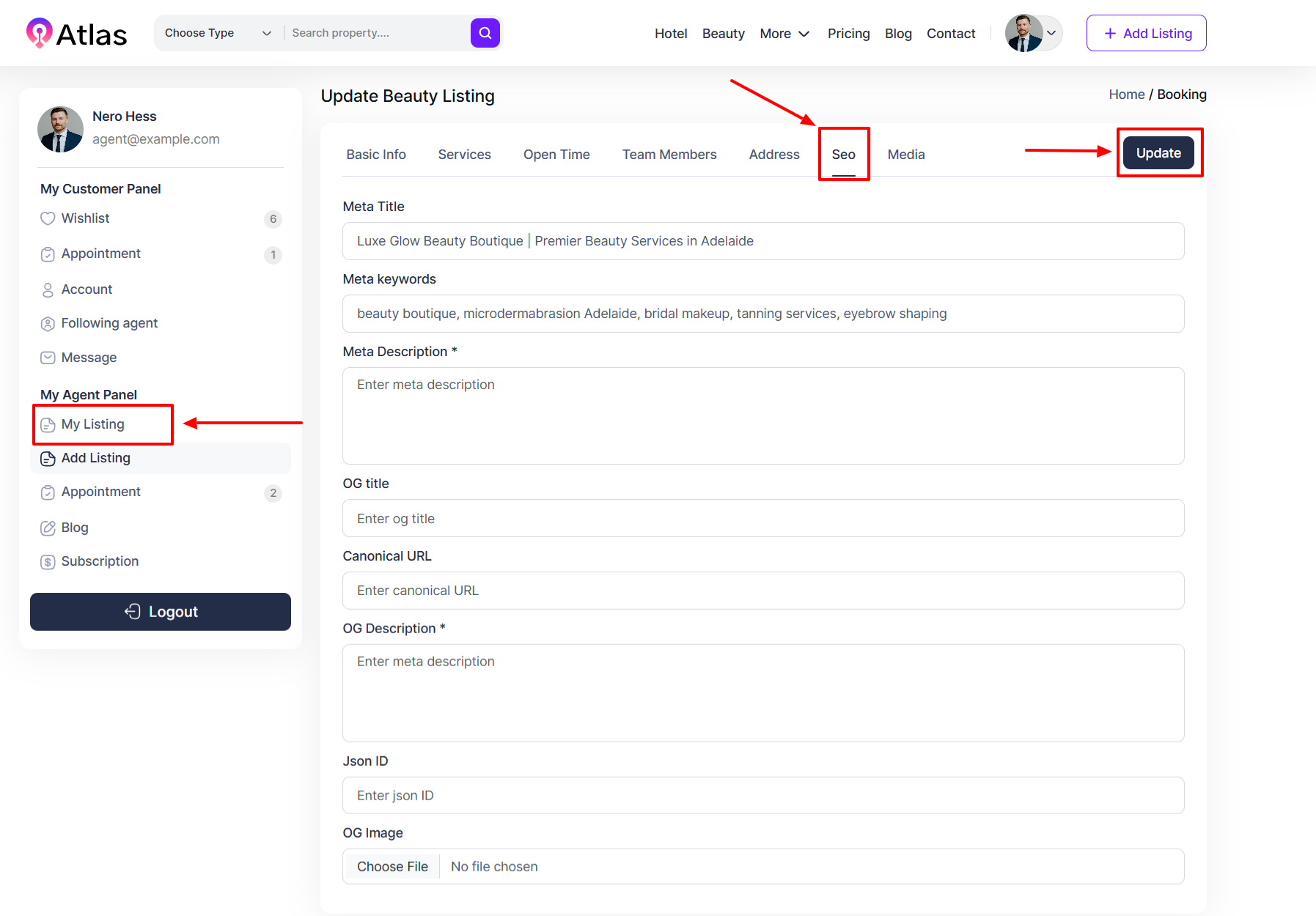The height and width of the screenshot is (916, 1316).
Task: Switch to the Media tab
Action: (905, 155)
